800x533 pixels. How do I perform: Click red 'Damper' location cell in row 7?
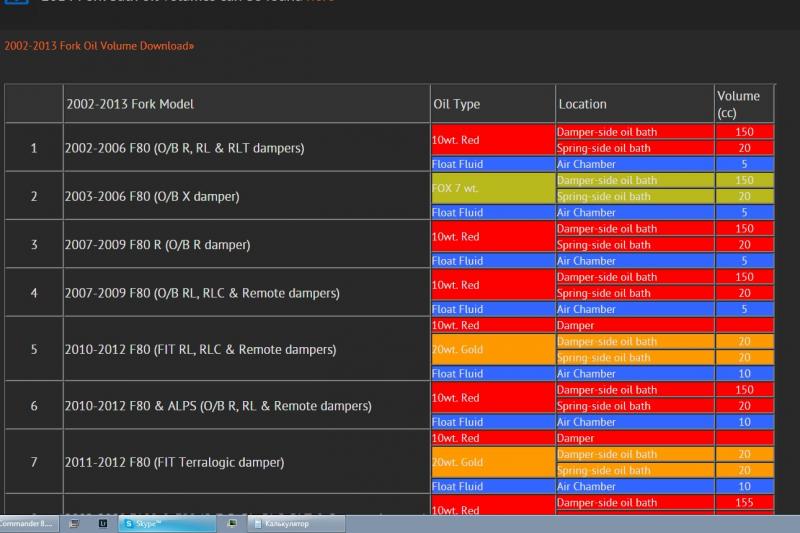635,438
